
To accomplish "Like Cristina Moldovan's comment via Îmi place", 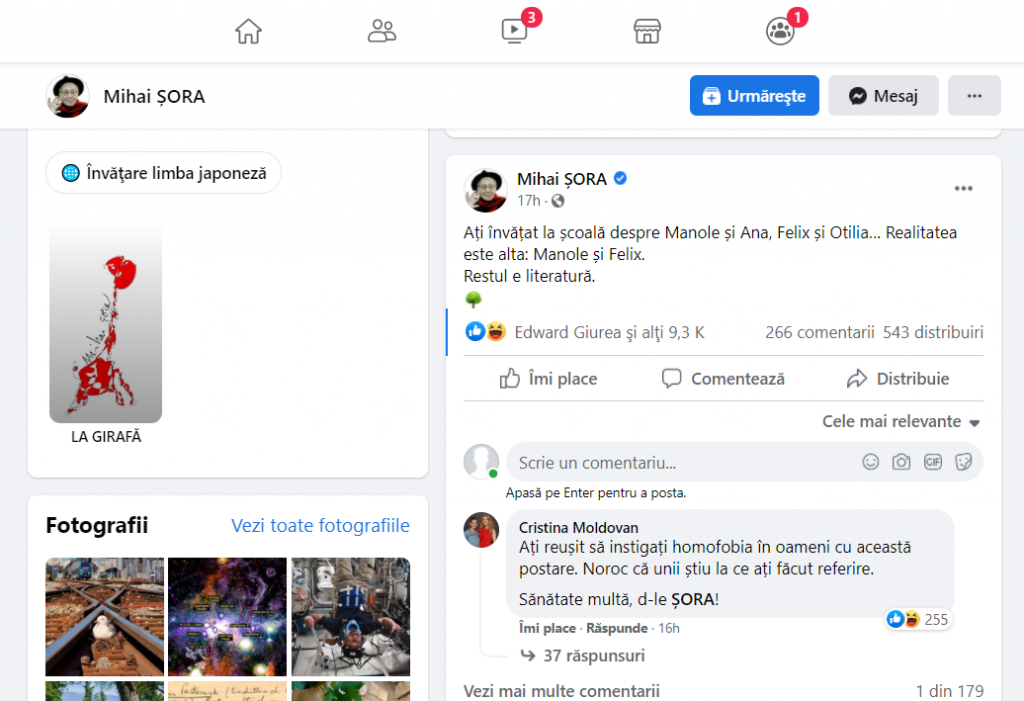I will pos(547,628).
